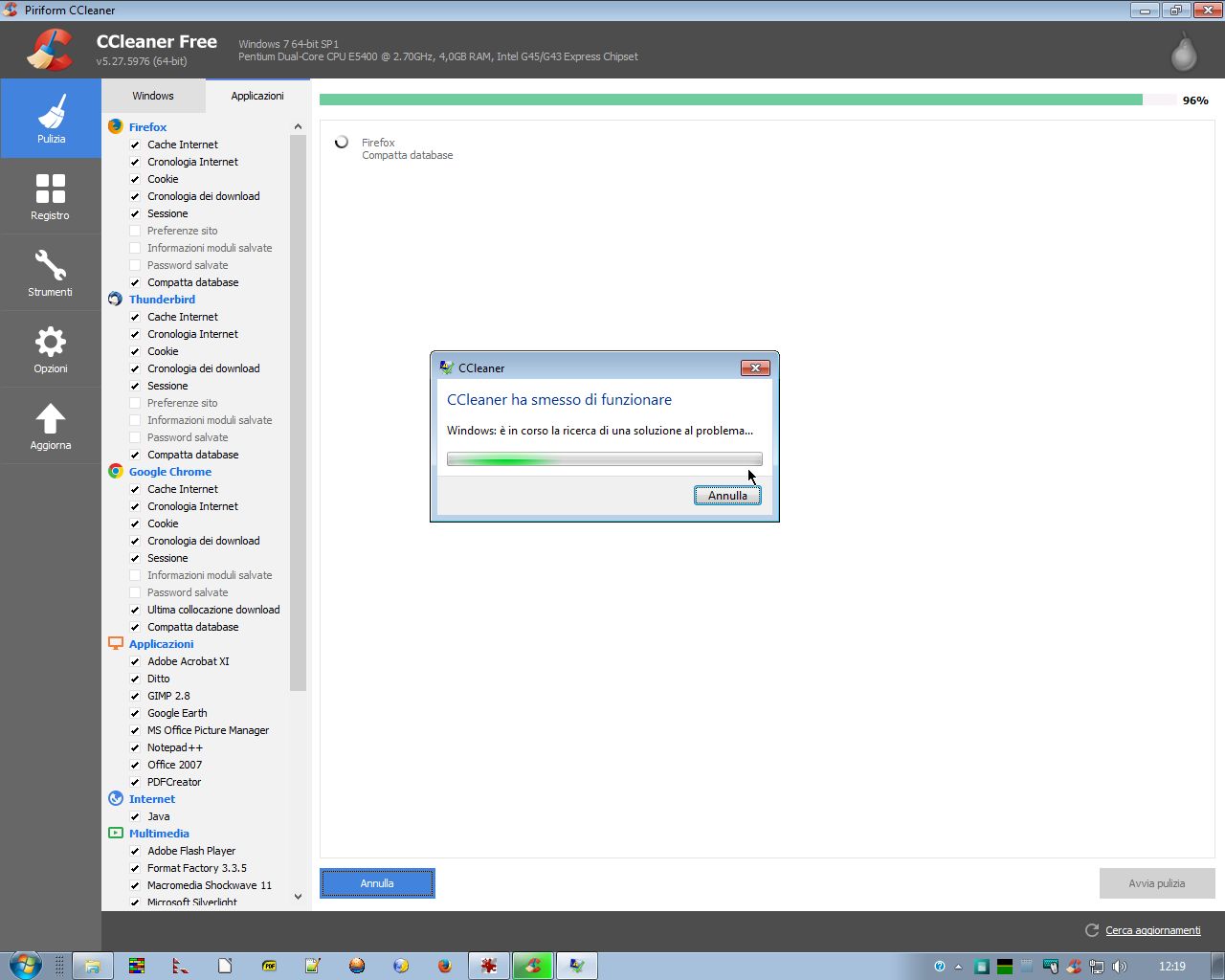
Task: Close the CCleaner error dialog
Action: pos(755,367)
